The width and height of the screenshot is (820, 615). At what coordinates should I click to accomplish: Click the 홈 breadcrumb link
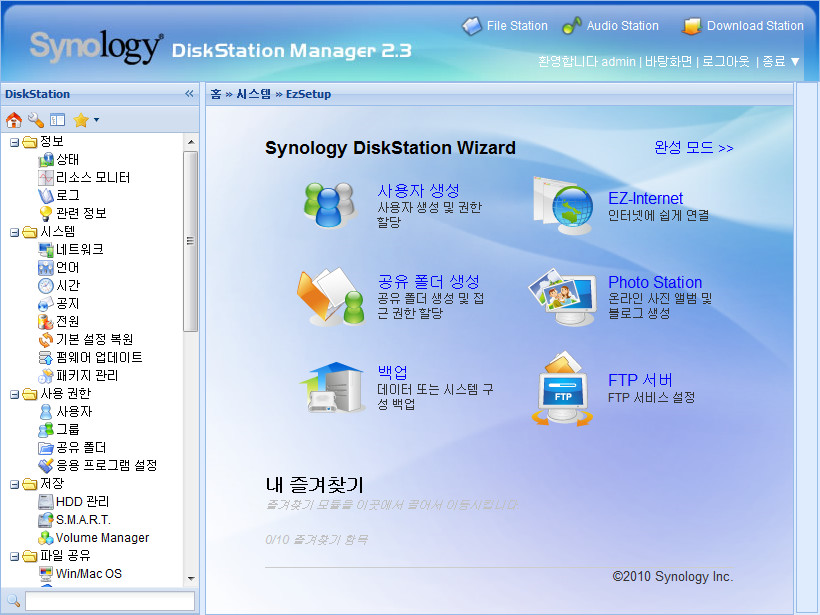coord(216,94)
